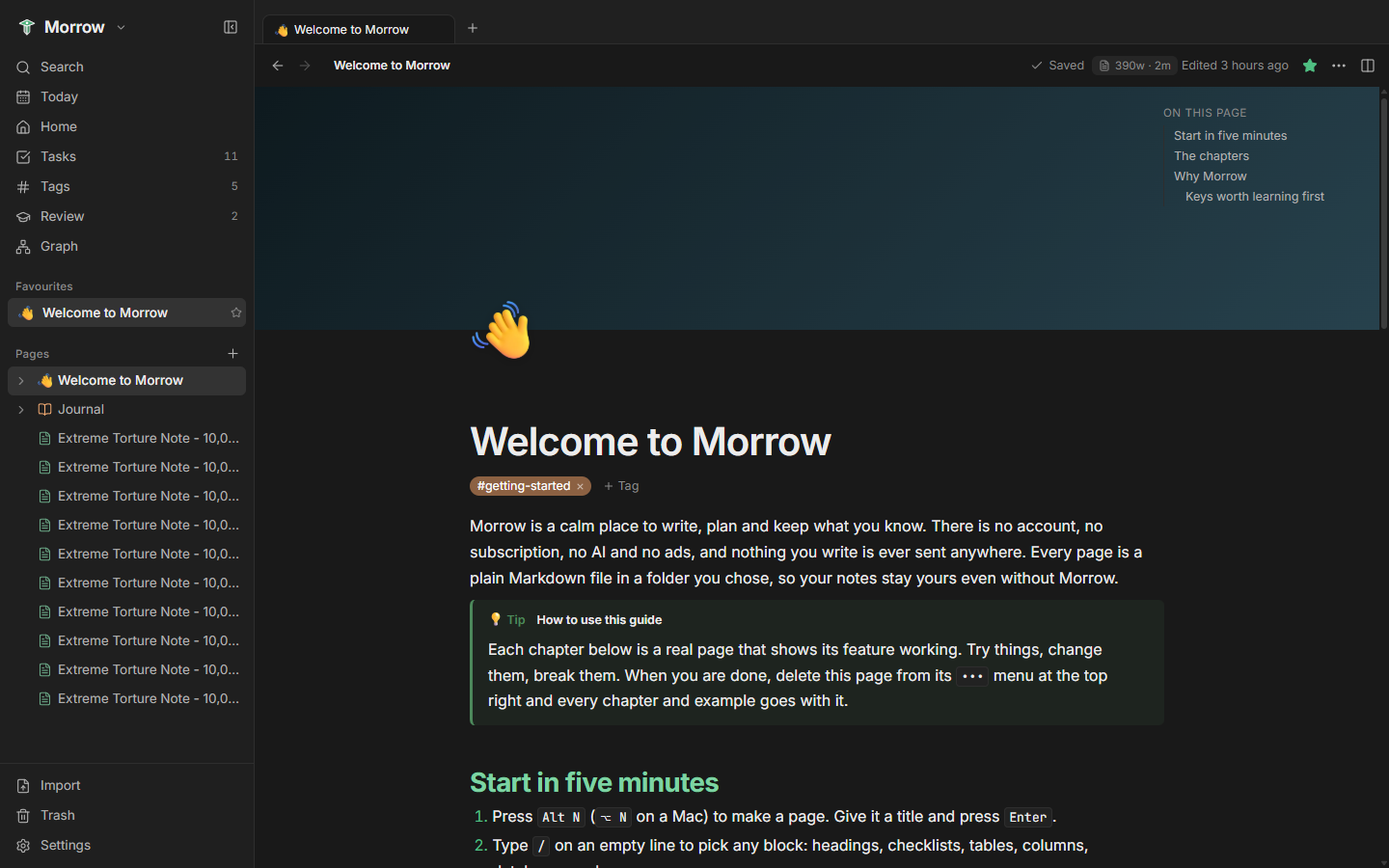
Task: Open Search in the sidebar
Action: click(x=126, y=67)
